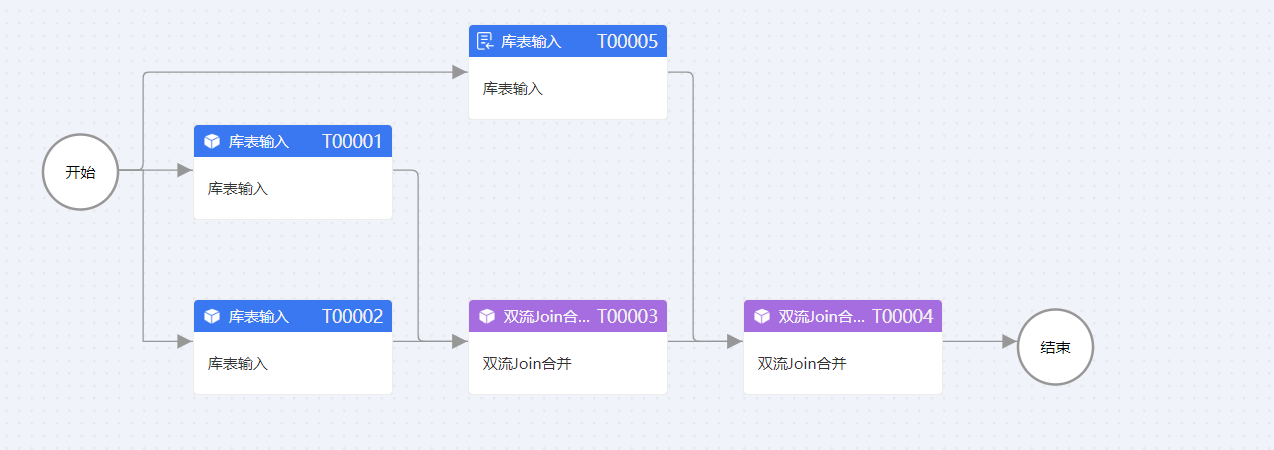
Task: Select the 开始 start circle node
Action: coord(80,172)
